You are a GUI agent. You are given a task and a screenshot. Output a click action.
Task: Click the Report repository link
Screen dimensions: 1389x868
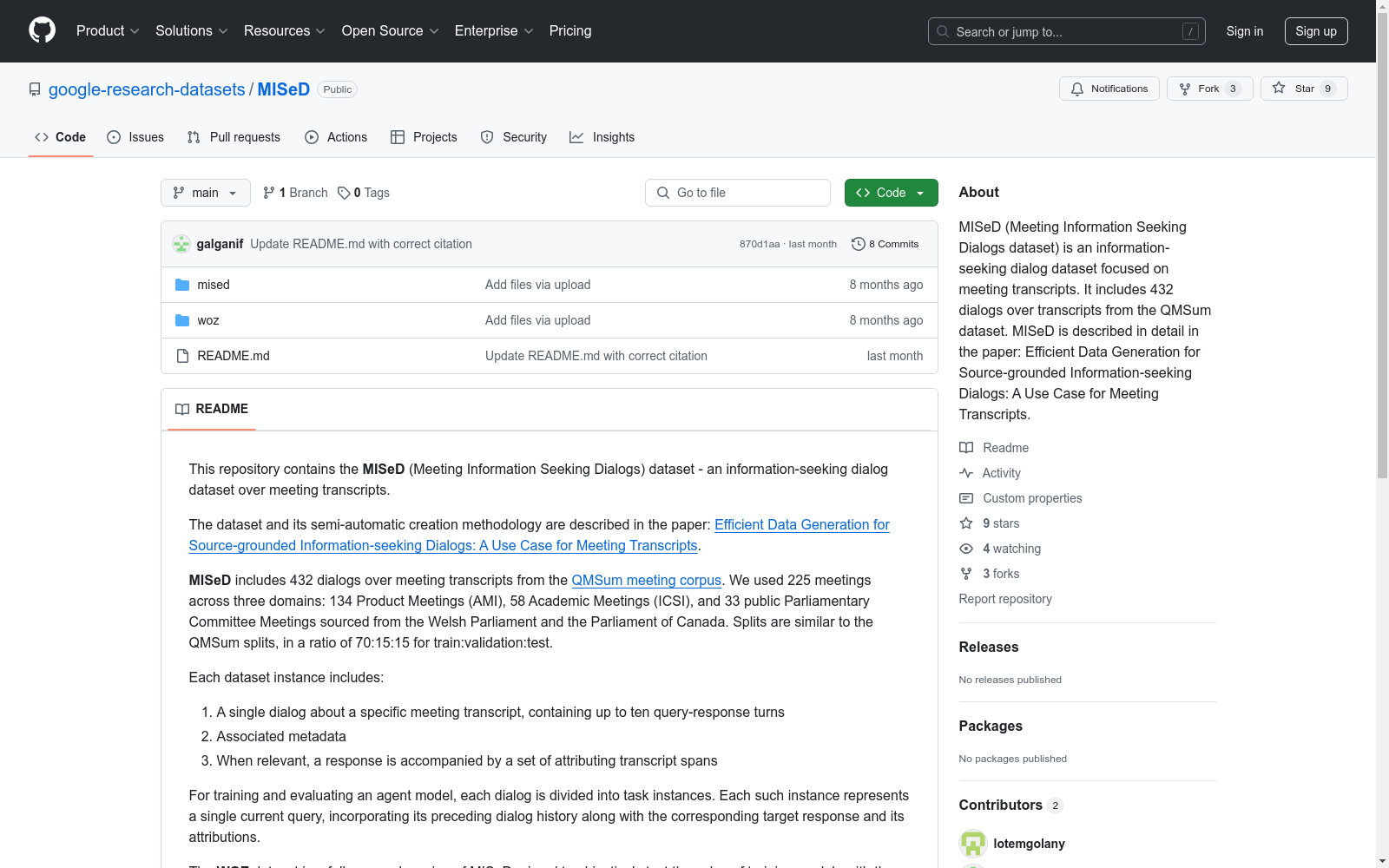[x=1005, y=599]
